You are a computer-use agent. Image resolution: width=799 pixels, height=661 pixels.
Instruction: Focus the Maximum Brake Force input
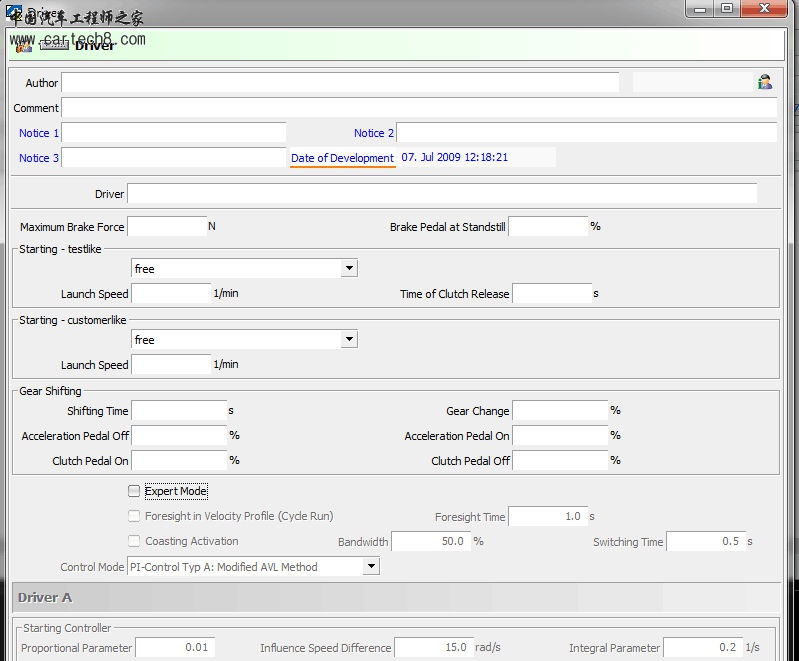click(166, 227)
